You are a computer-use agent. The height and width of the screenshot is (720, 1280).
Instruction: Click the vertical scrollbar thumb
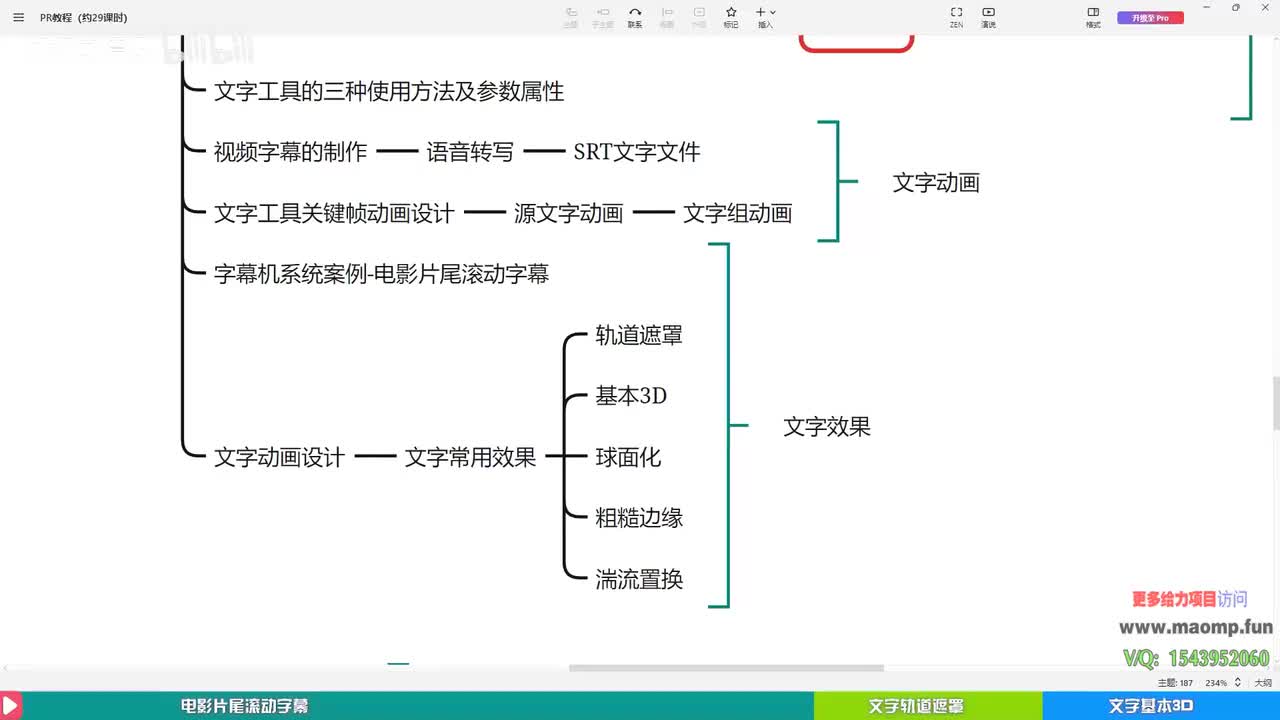[1276, 403]
